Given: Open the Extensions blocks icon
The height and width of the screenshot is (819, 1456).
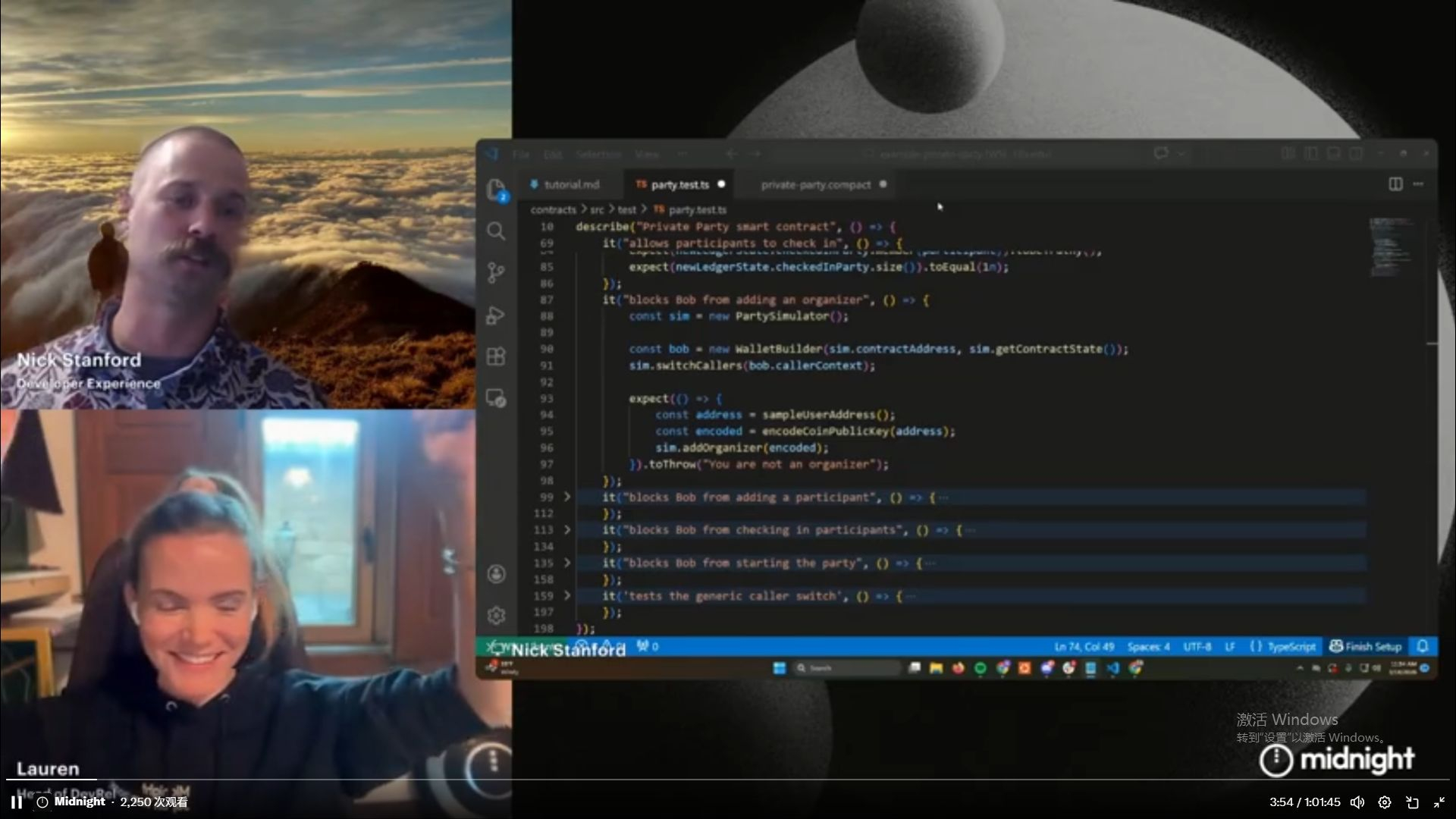Looking at the screenshot, I should pos(496,356).
